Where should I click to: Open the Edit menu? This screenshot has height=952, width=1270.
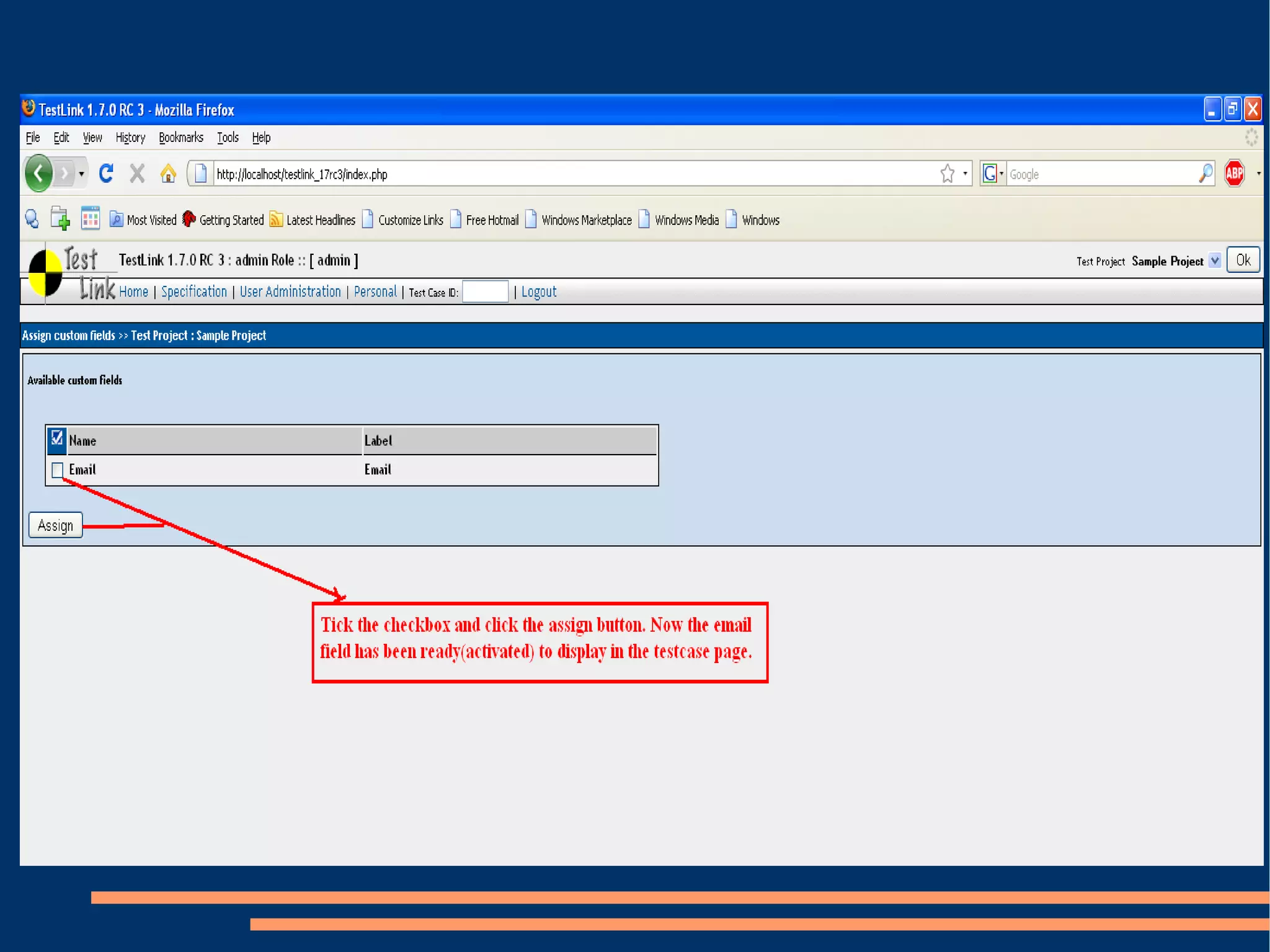click(x=61, y=138)
